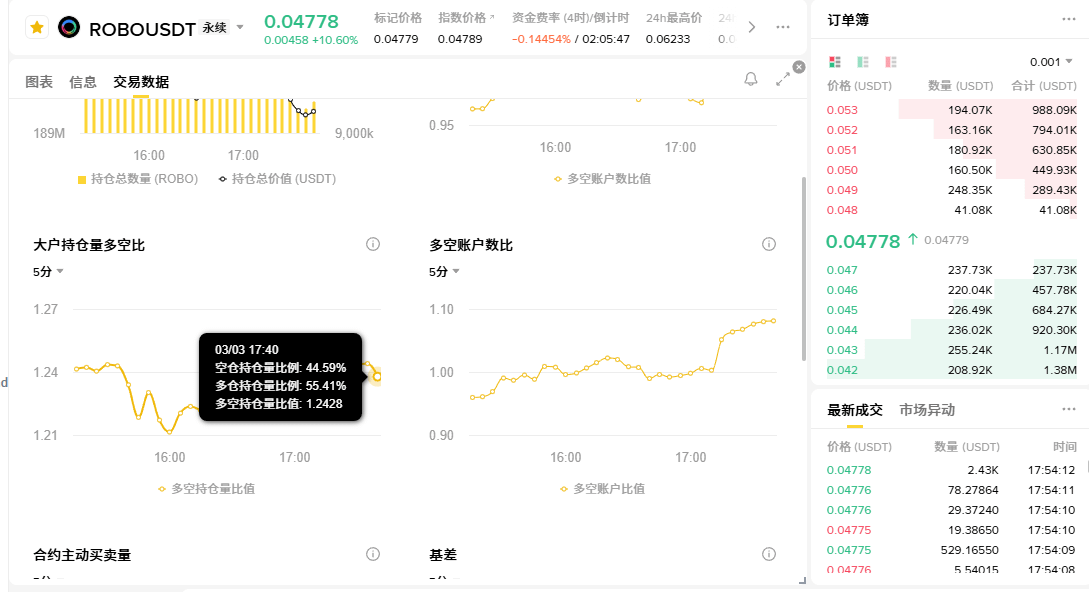Open 订单簿 more options menu
Screen dimensions: 1089x592
pos(1069,19)
